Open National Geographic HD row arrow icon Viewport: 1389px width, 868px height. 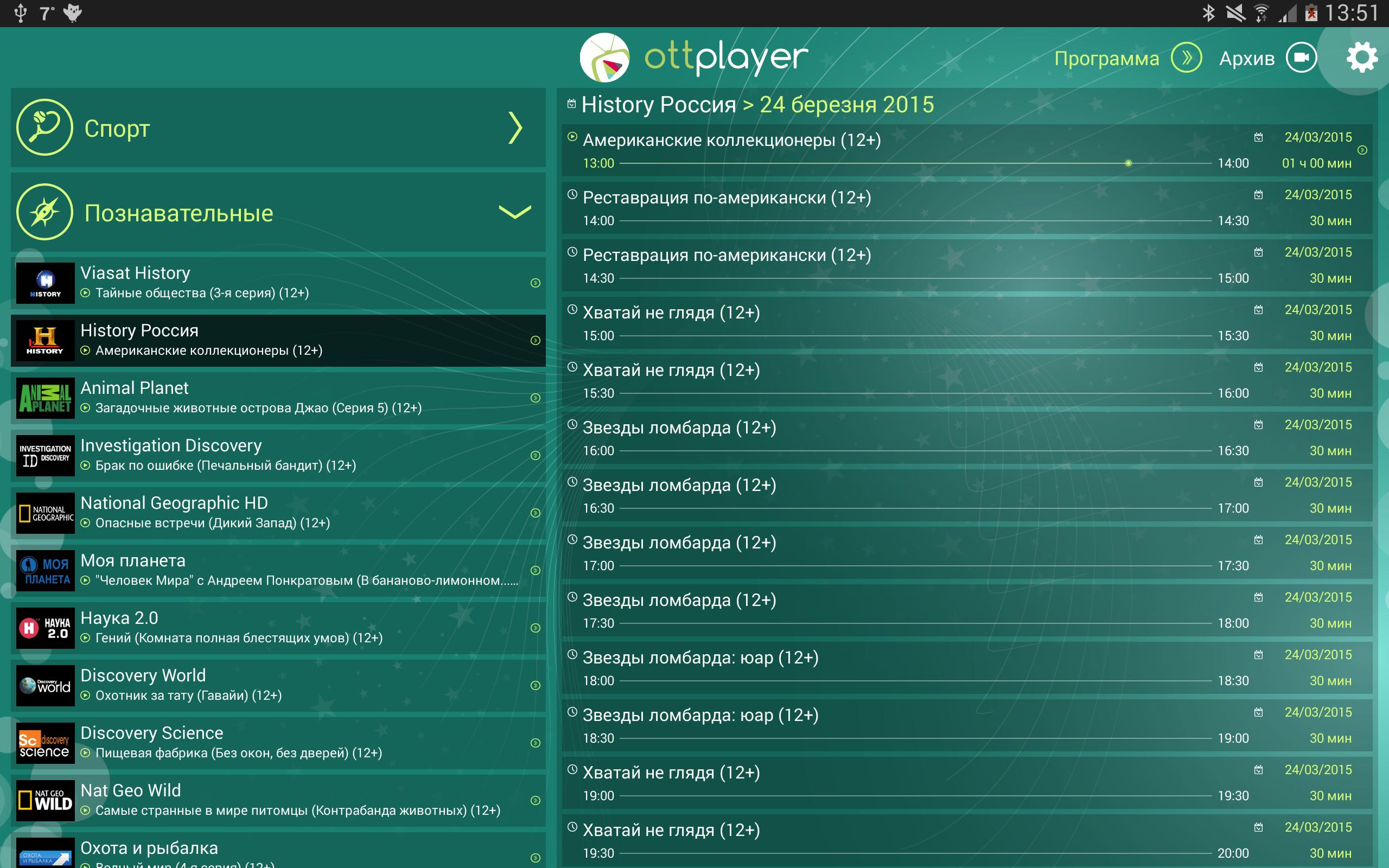pos(535,513)
